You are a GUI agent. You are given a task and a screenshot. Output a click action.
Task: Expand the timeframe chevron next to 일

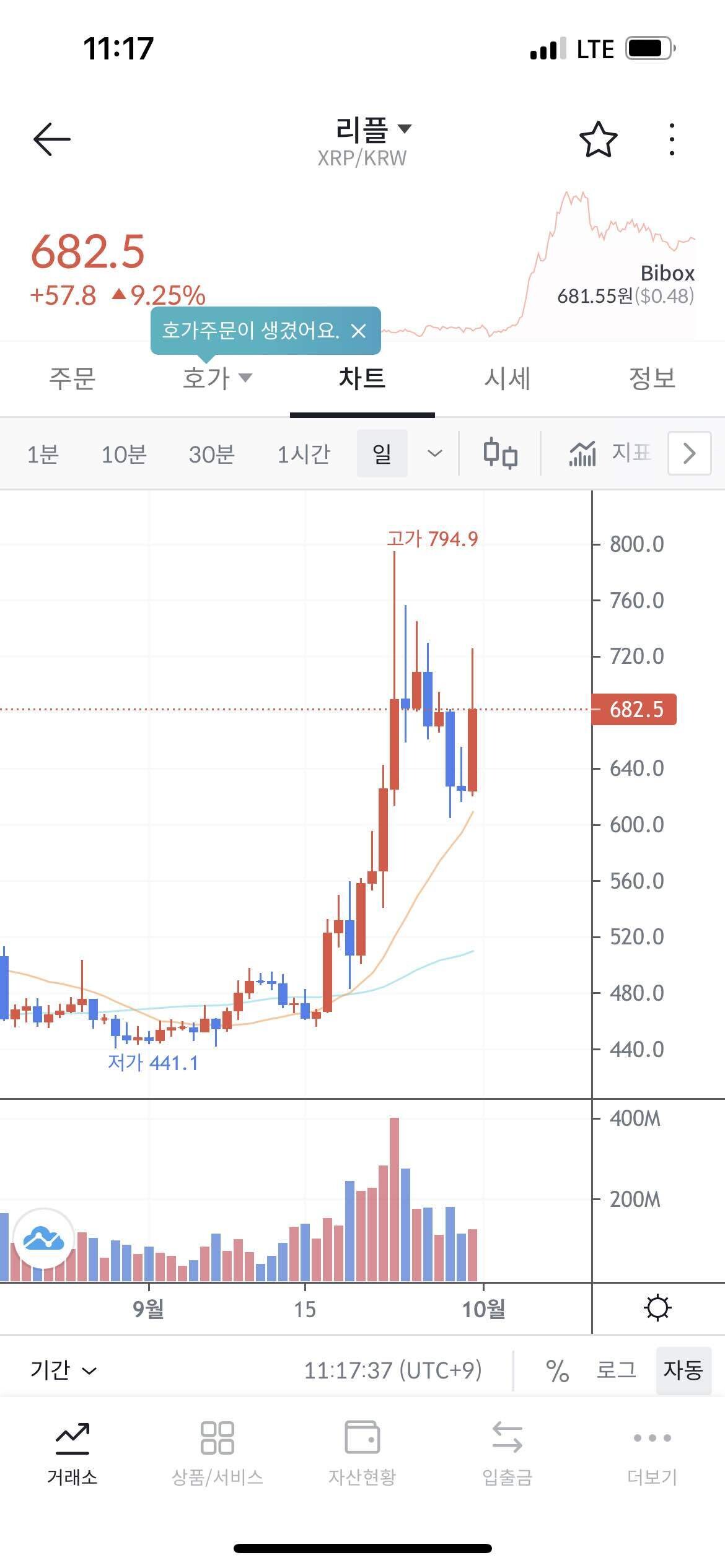435,454
